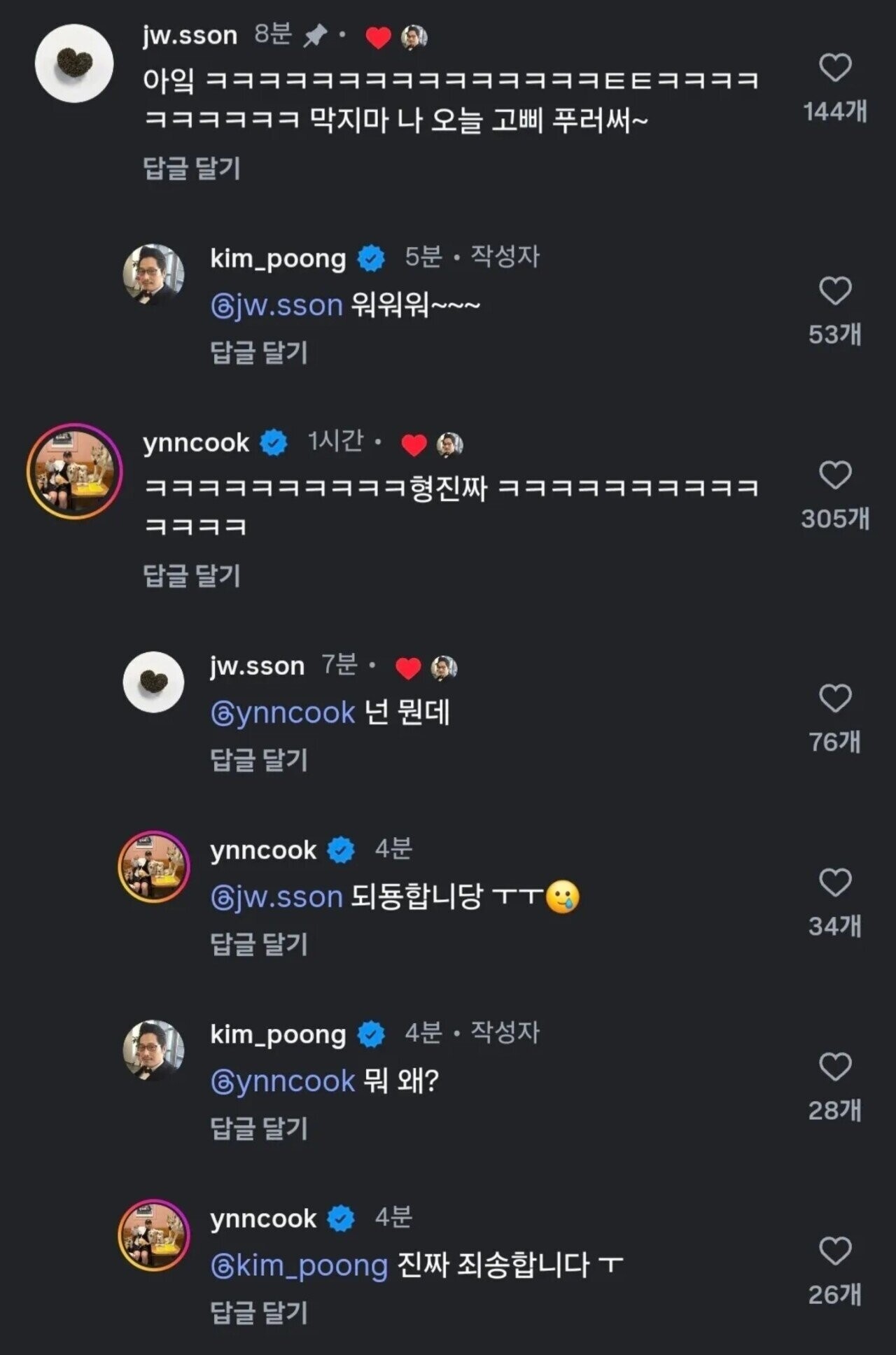Viewport: 896px width, 1355px height.
Task: Reply to jw.sson's pinned comment
Action: (x=192, y=169)
